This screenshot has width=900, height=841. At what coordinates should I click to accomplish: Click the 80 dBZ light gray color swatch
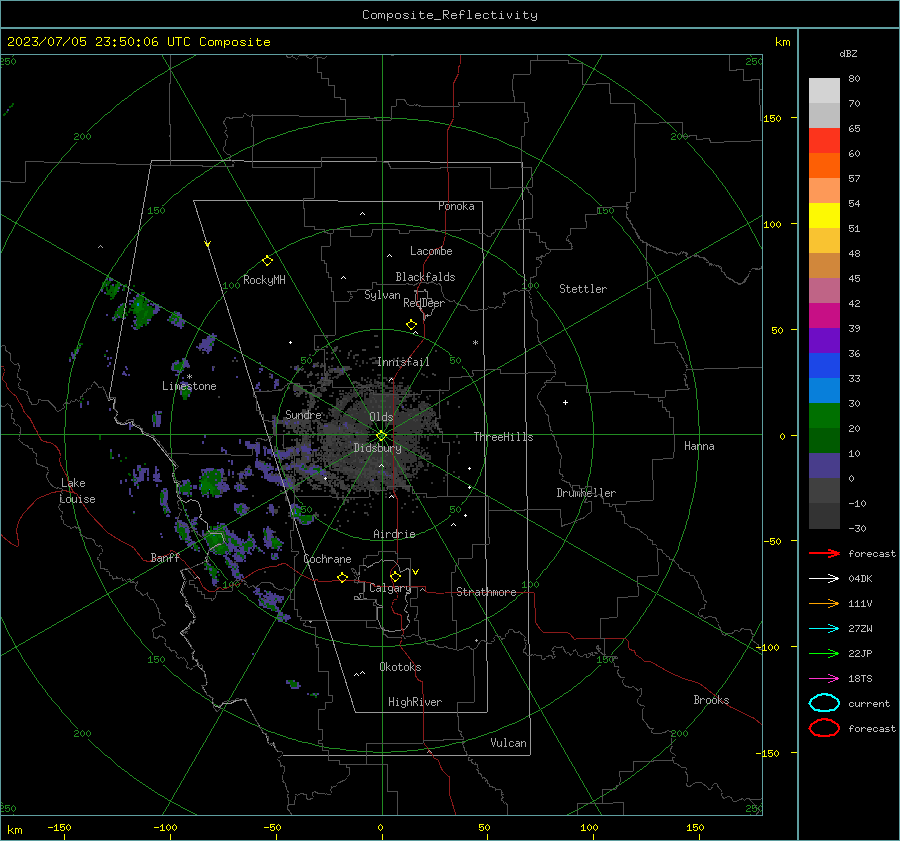(x=824, y=91)
